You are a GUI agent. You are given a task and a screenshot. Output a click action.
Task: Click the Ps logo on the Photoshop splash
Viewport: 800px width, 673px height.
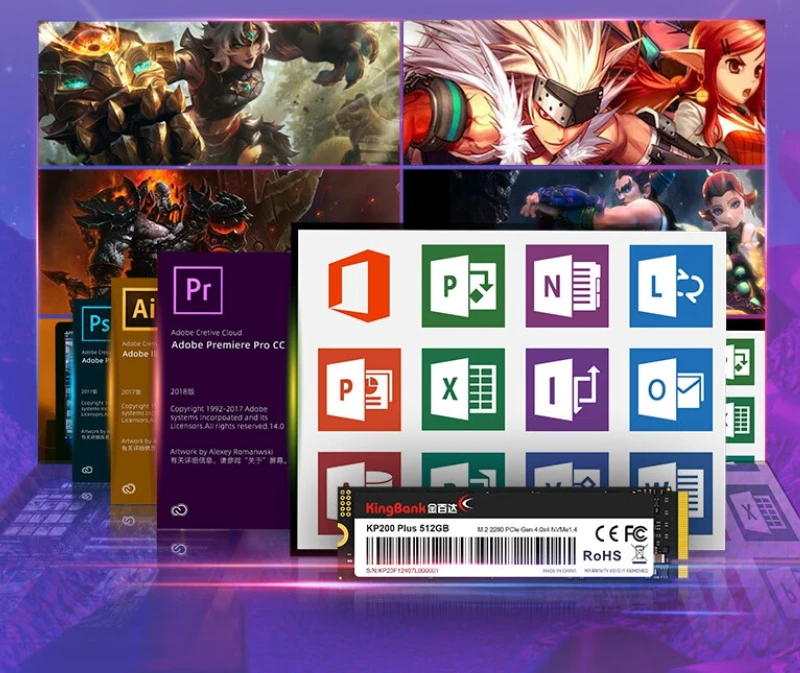[x=96, y=323]
